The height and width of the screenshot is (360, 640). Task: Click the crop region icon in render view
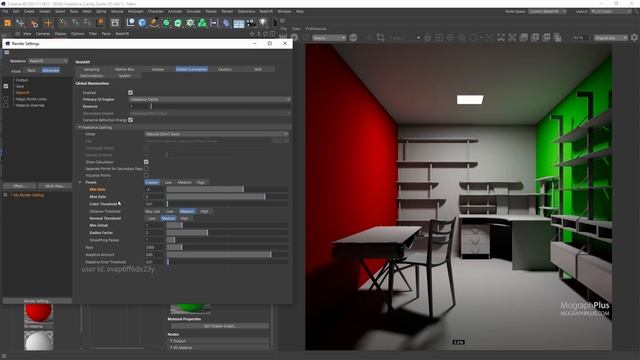coord(381,38)
